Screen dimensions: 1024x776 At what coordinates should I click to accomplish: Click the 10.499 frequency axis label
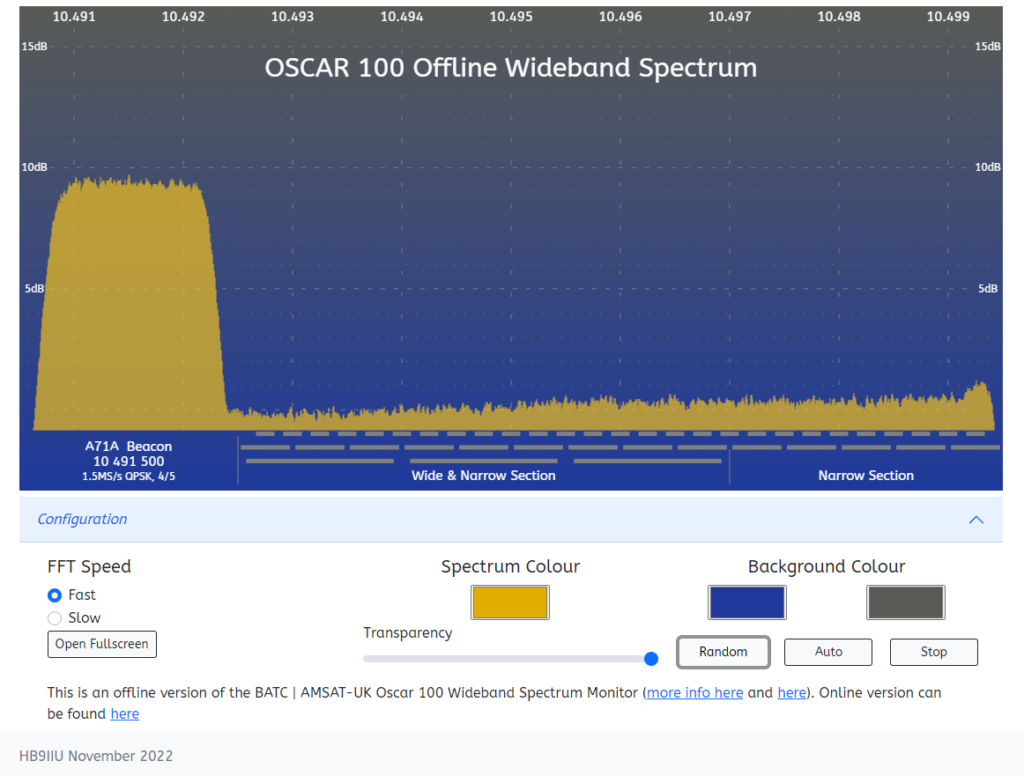(x=948, y=16)
